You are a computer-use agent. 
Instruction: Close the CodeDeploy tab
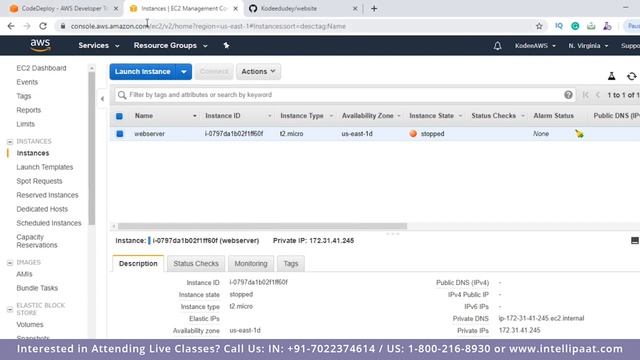click(x=116, y=9)
